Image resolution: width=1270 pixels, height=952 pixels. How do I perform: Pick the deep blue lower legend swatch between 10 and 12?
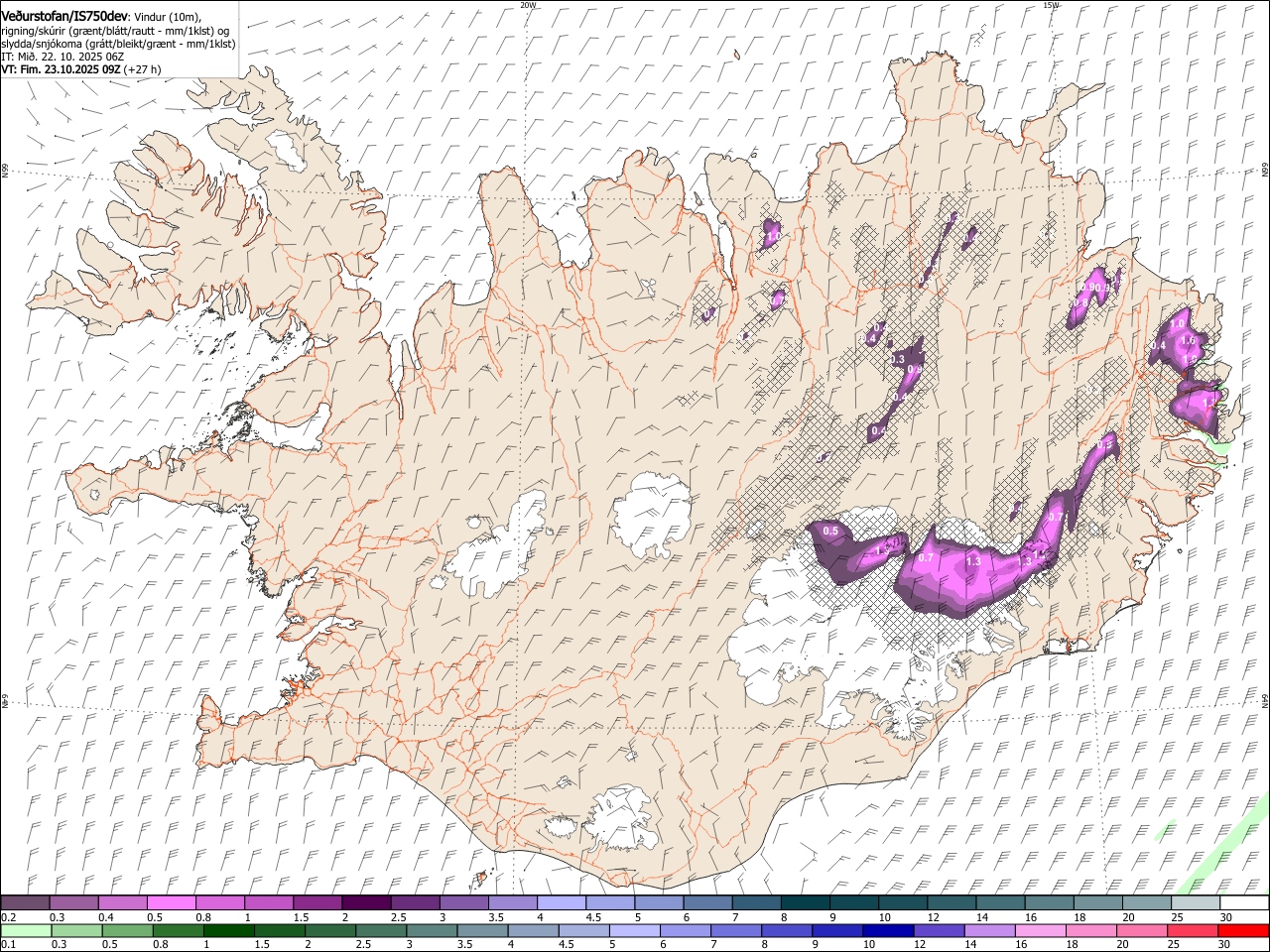(888, 930)
